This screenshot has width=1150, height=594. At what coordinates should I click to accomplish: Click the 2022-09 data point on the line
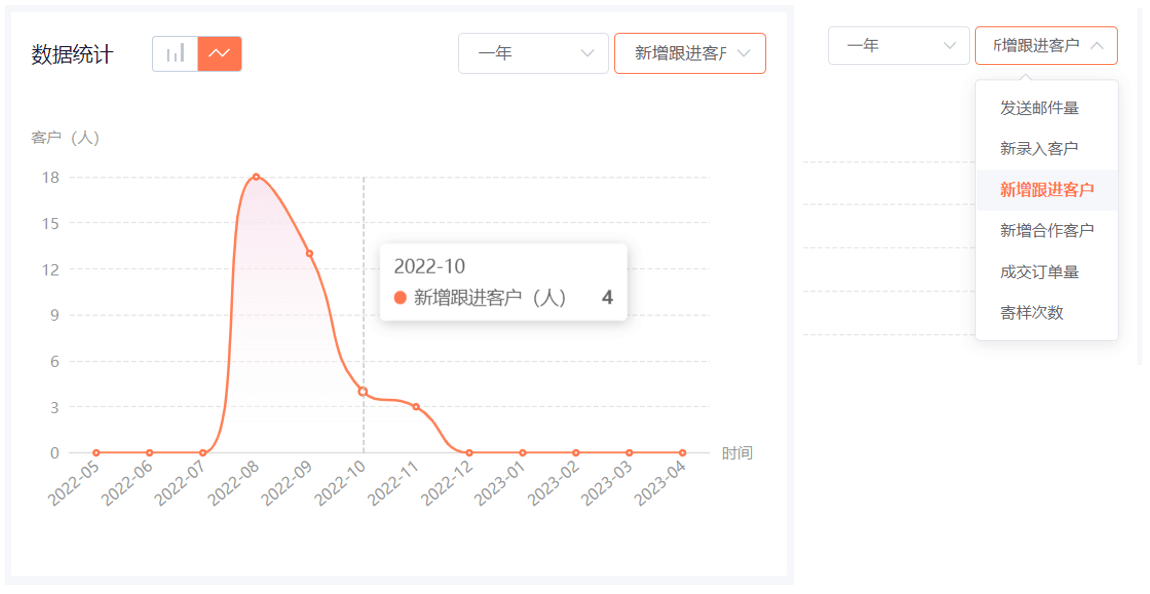[309, 253]
